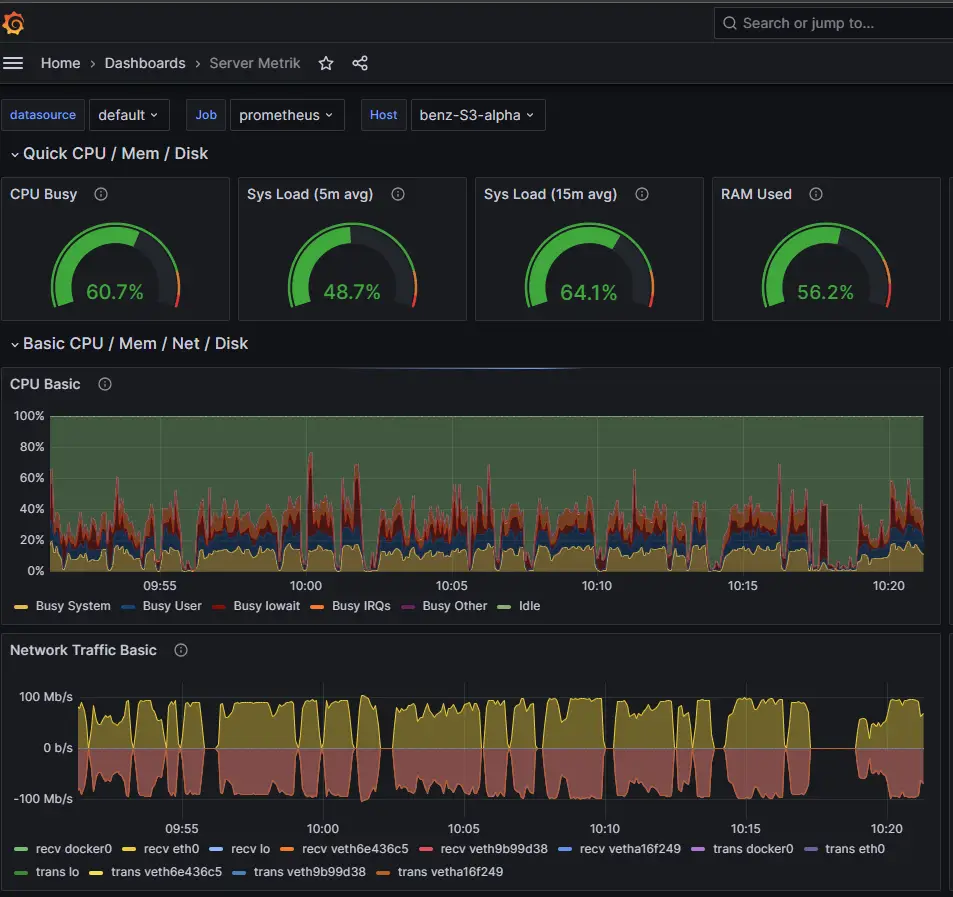The width and height of the screenshot is (953, 897).
Task: Navigate to Dashboards via the breadcrumb
Action: pyautogui.click(x=145, y=63)
